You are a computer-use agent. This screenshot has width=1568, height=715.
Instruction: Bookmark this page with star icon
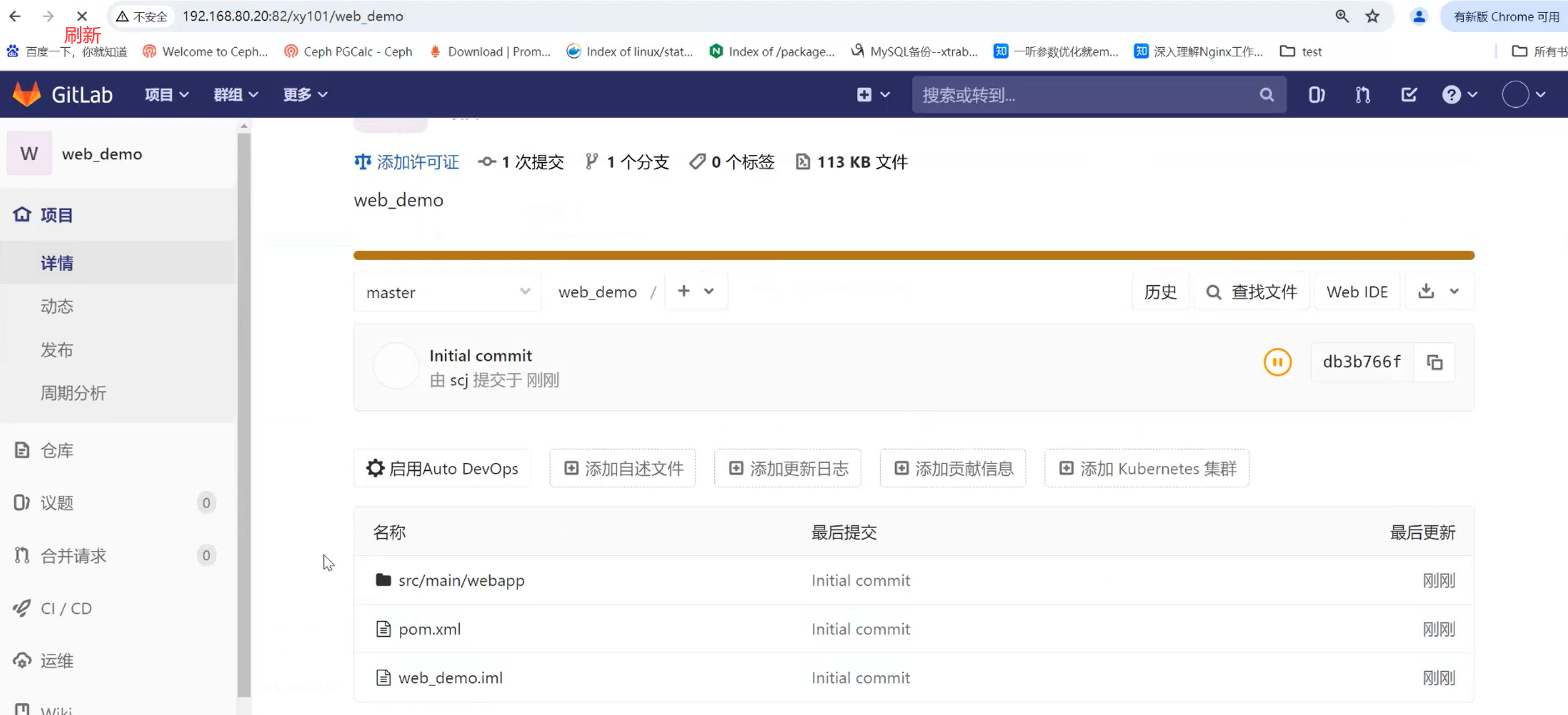click(x=1372, y=16)
